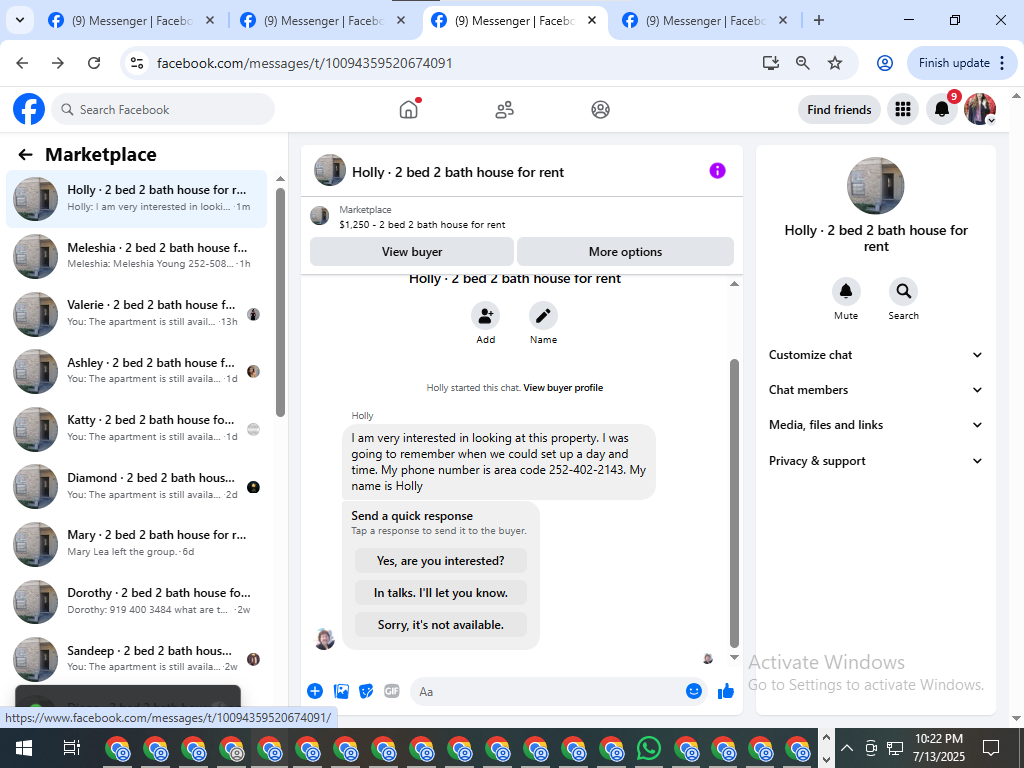Open Ashley's conversation
Image resolution: width=1024 pixels, height=768 pixels.
click(136, 371)
